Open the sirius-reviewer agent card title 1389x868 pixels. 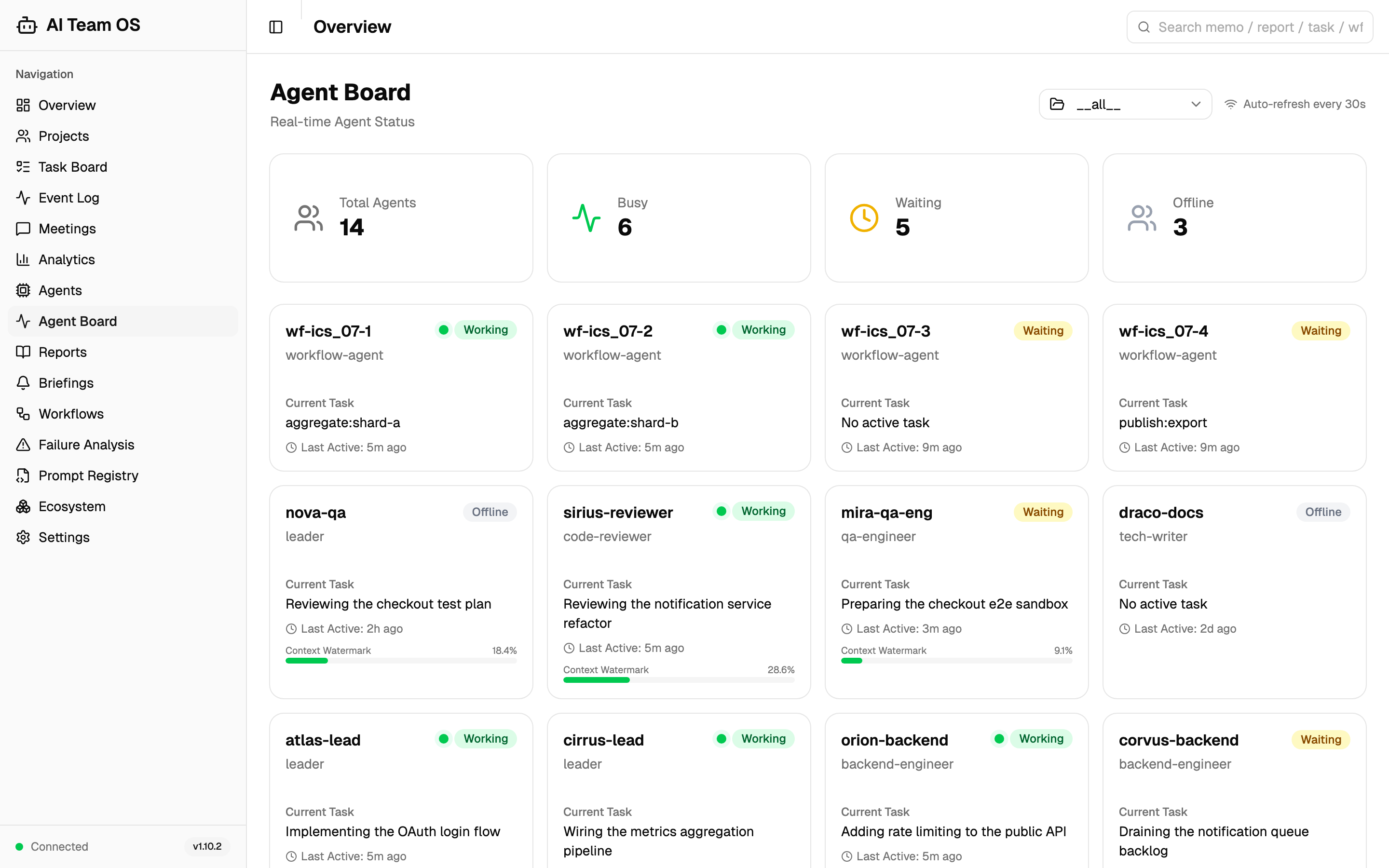(618, 513)
